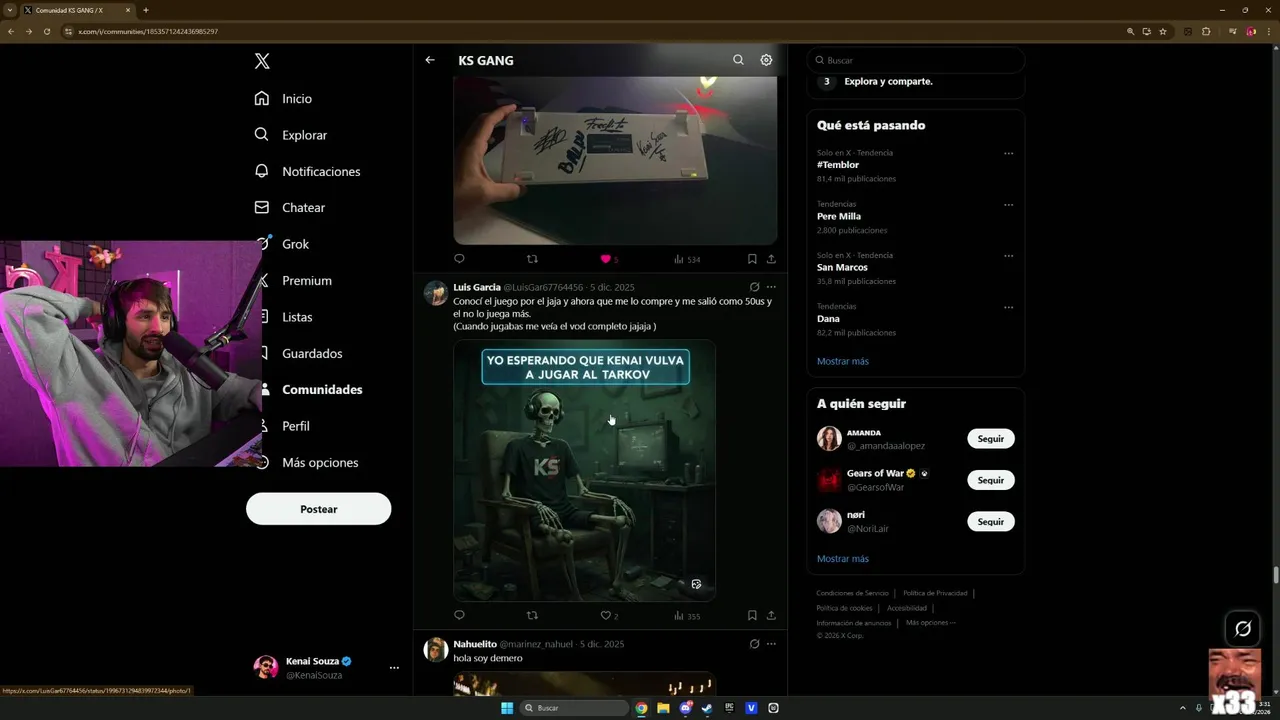Open more options for #Temblor trend
The width and height of the screenshot is (1280, 720).
(1008, 154)
